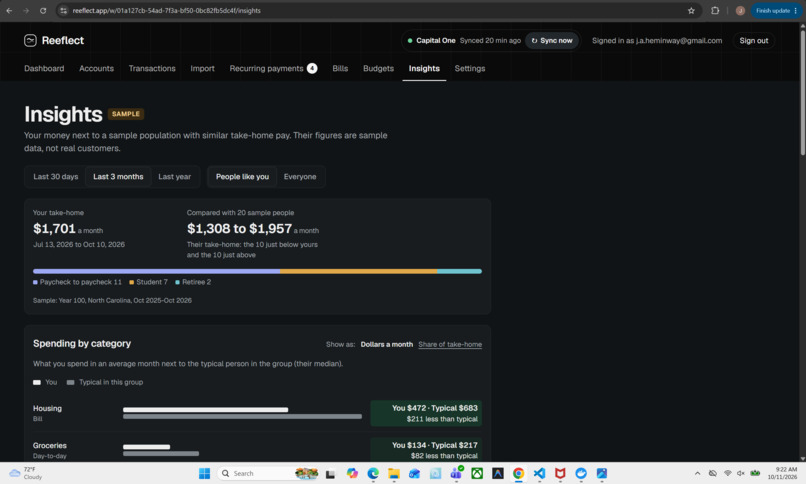Click the muted volume tray icon
The height and width of the screenshot is (484, 806).
741,473
